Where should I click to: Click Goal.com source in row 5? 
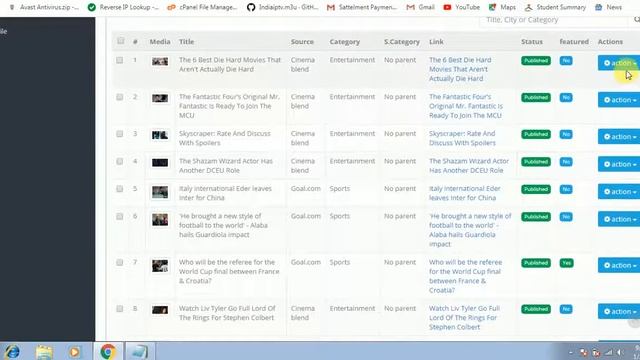pyautogui.click(x=306, y=189)
